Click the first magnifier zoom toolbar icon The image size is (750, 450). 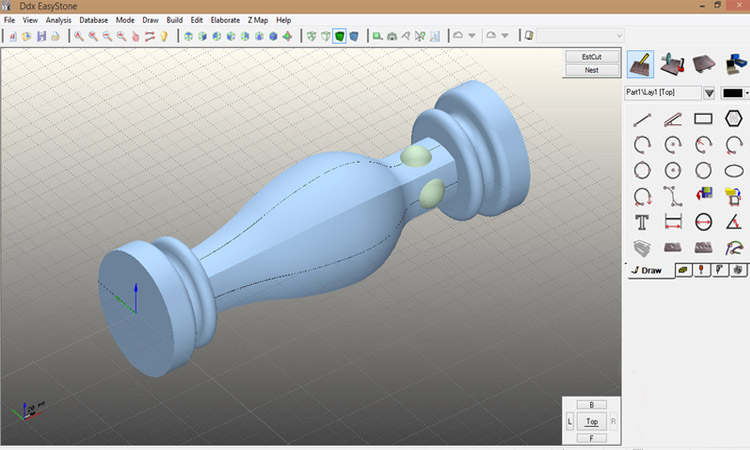pyautogui.click(x=79, y=36)
